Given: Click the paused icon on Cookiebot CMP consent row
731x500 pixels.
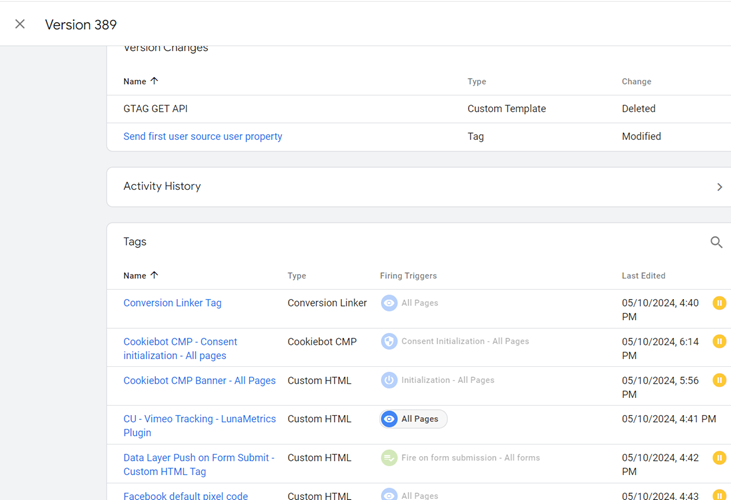Looking at the screenshot, I should coord(719,342).
